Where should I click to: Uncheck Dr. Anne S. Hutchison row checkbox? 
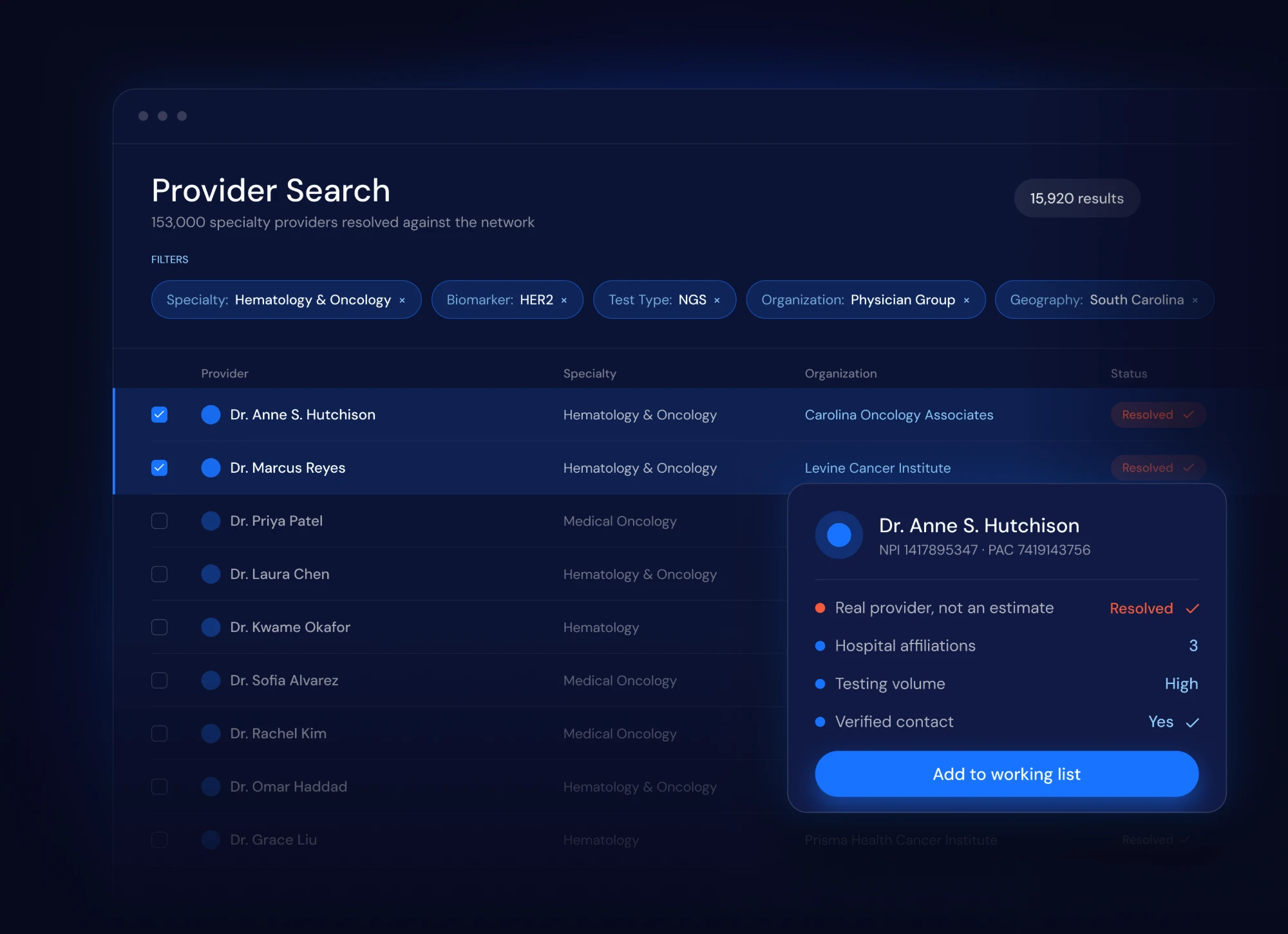pos(159,415)
